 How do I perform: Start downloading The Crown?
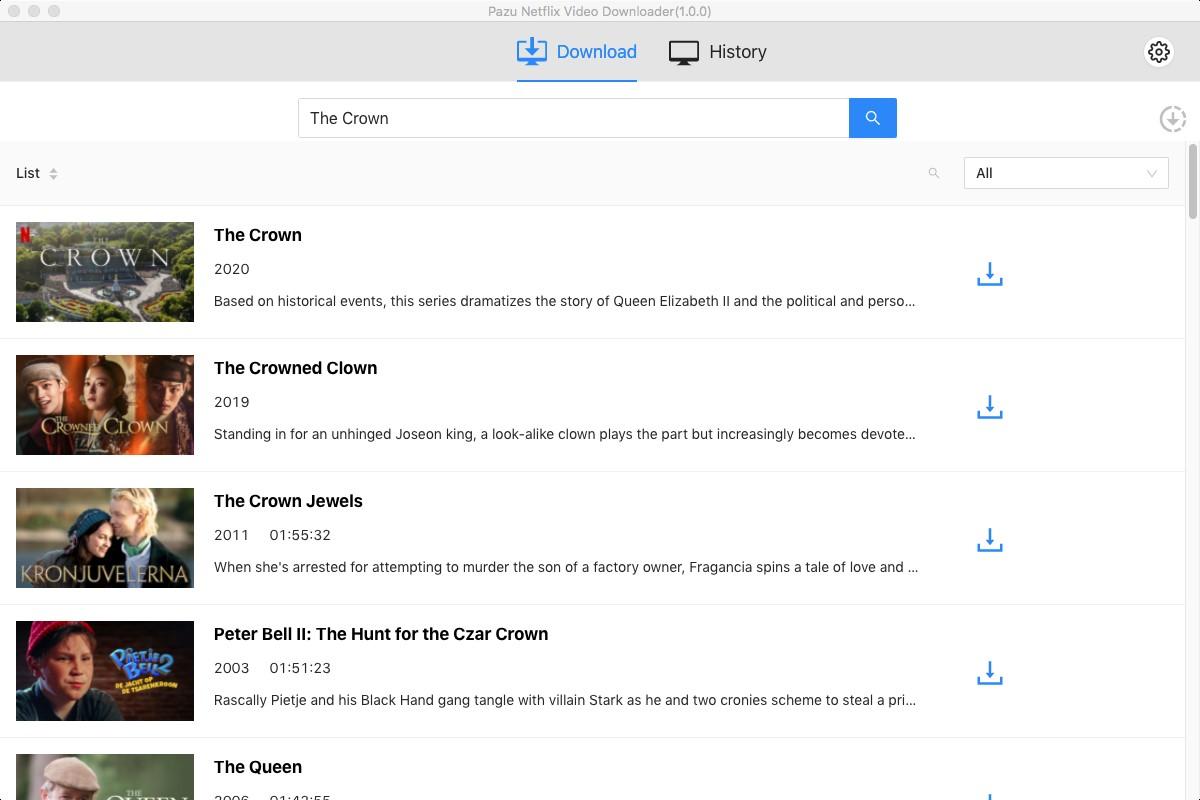[x=989, y=273]
